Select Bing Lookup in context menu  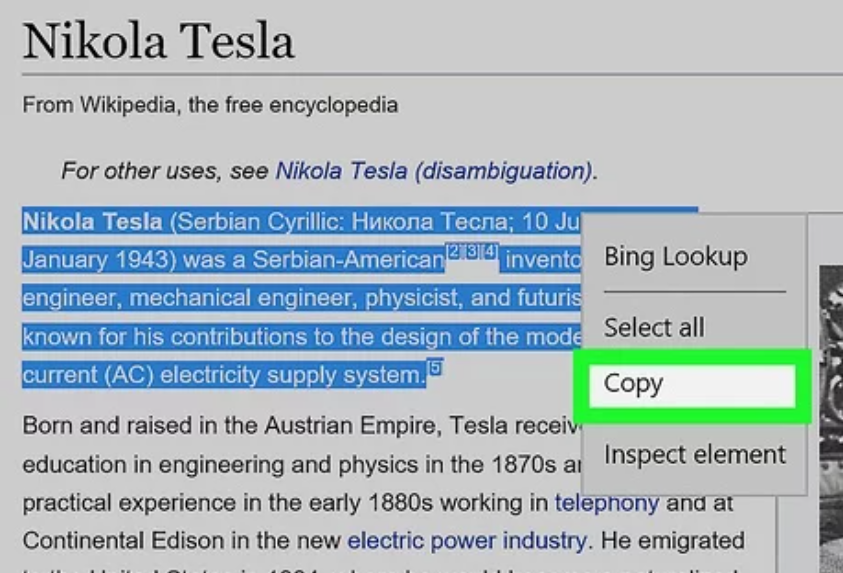(x=675, y=256)
